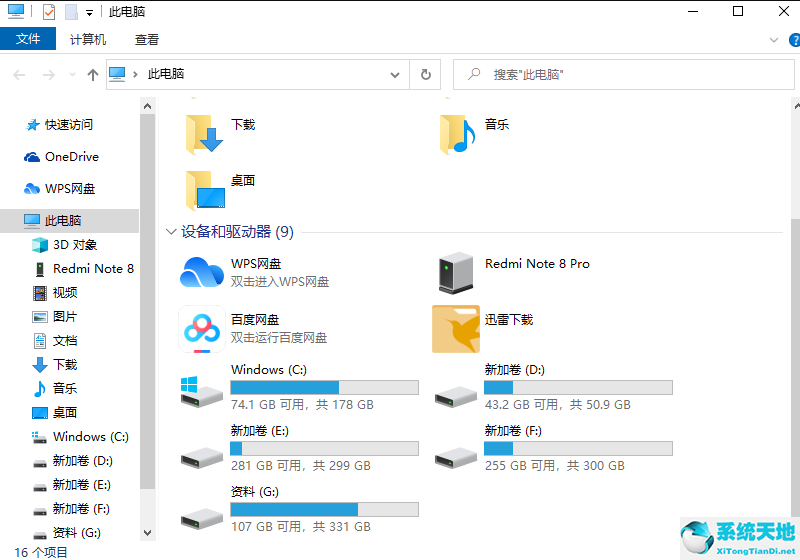Switch to the 计算机 ribbon tab
This screenshot has width=800, height=560.
point(88,39)
